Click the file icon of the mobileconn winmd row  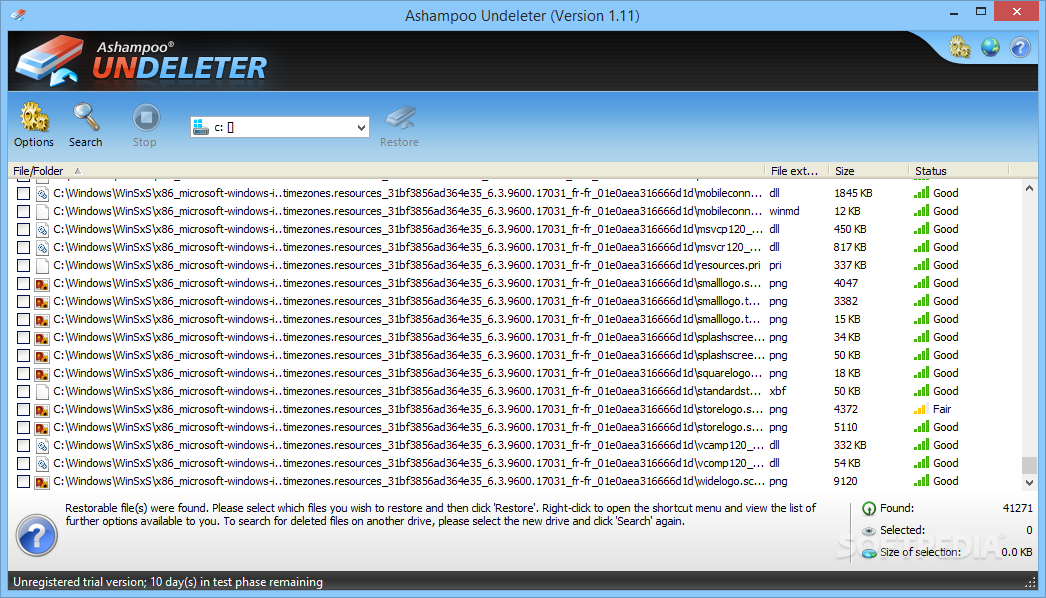(42, 211)
